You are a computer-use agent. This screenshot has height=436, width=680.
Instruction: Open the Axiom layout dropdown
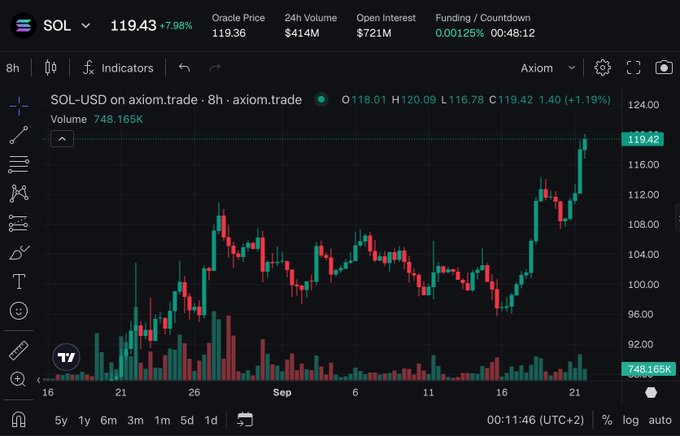pyautogui.click(x=548, y=68)
